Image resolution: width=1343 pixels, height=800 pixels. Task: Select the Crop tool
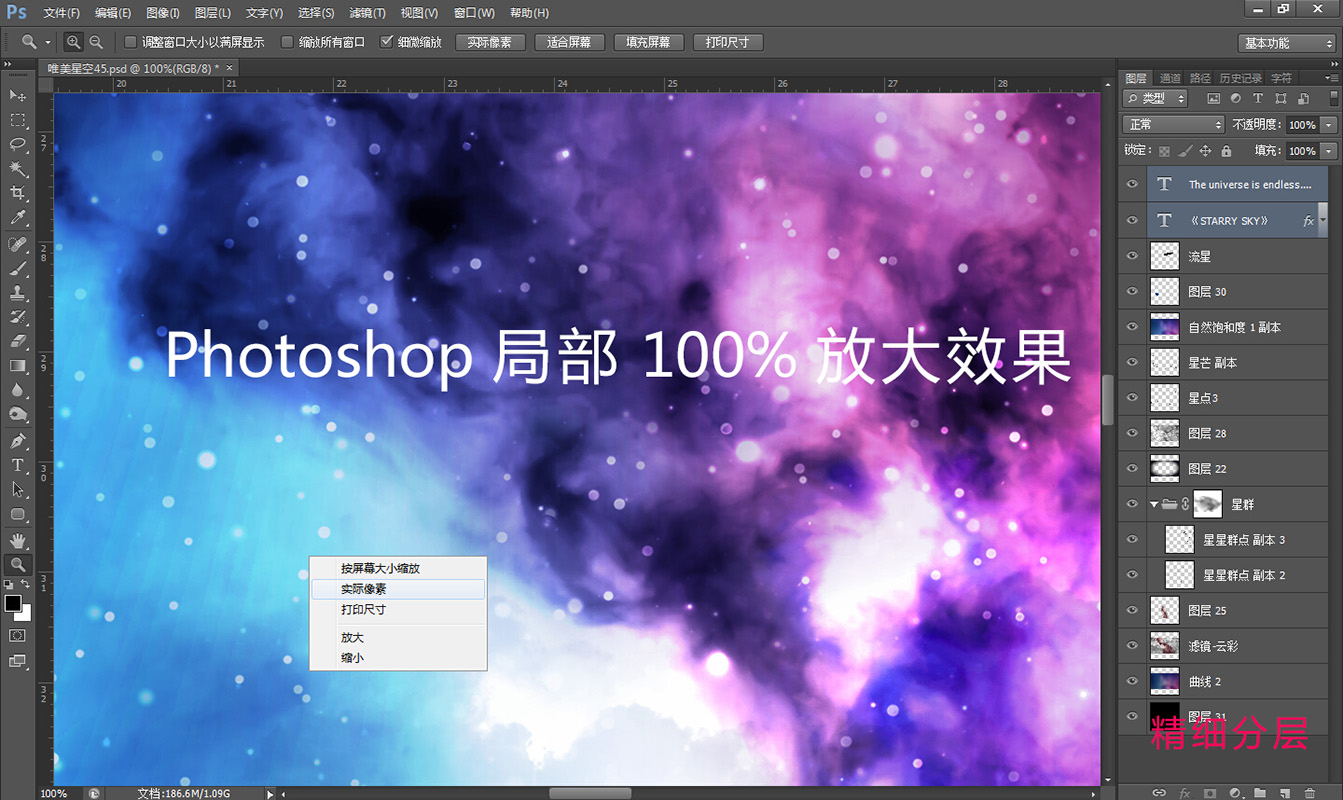pyautogui.click(x=18, y=193)
